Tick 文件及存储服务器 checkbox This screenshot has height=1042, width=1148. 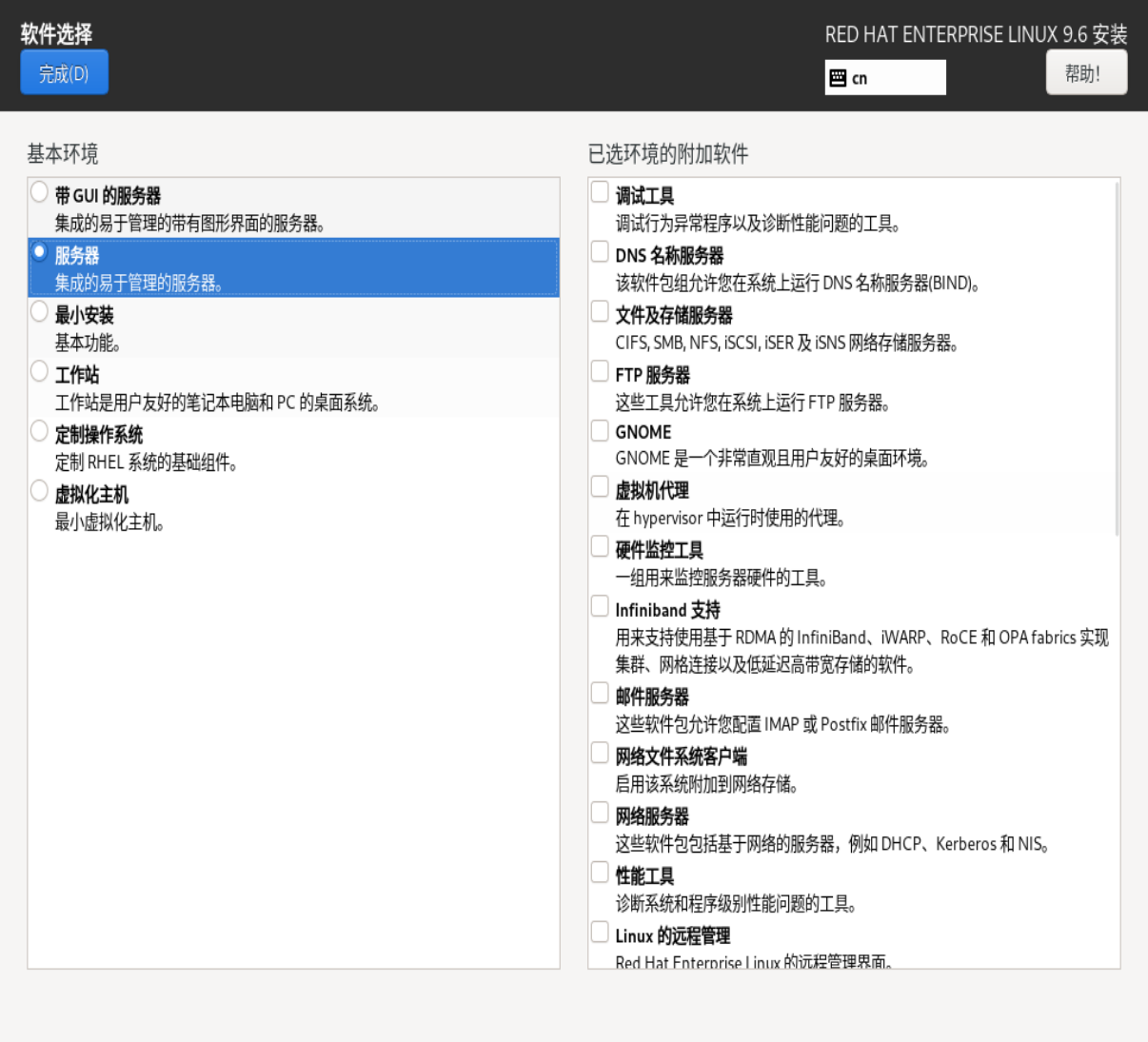point(600,312)
